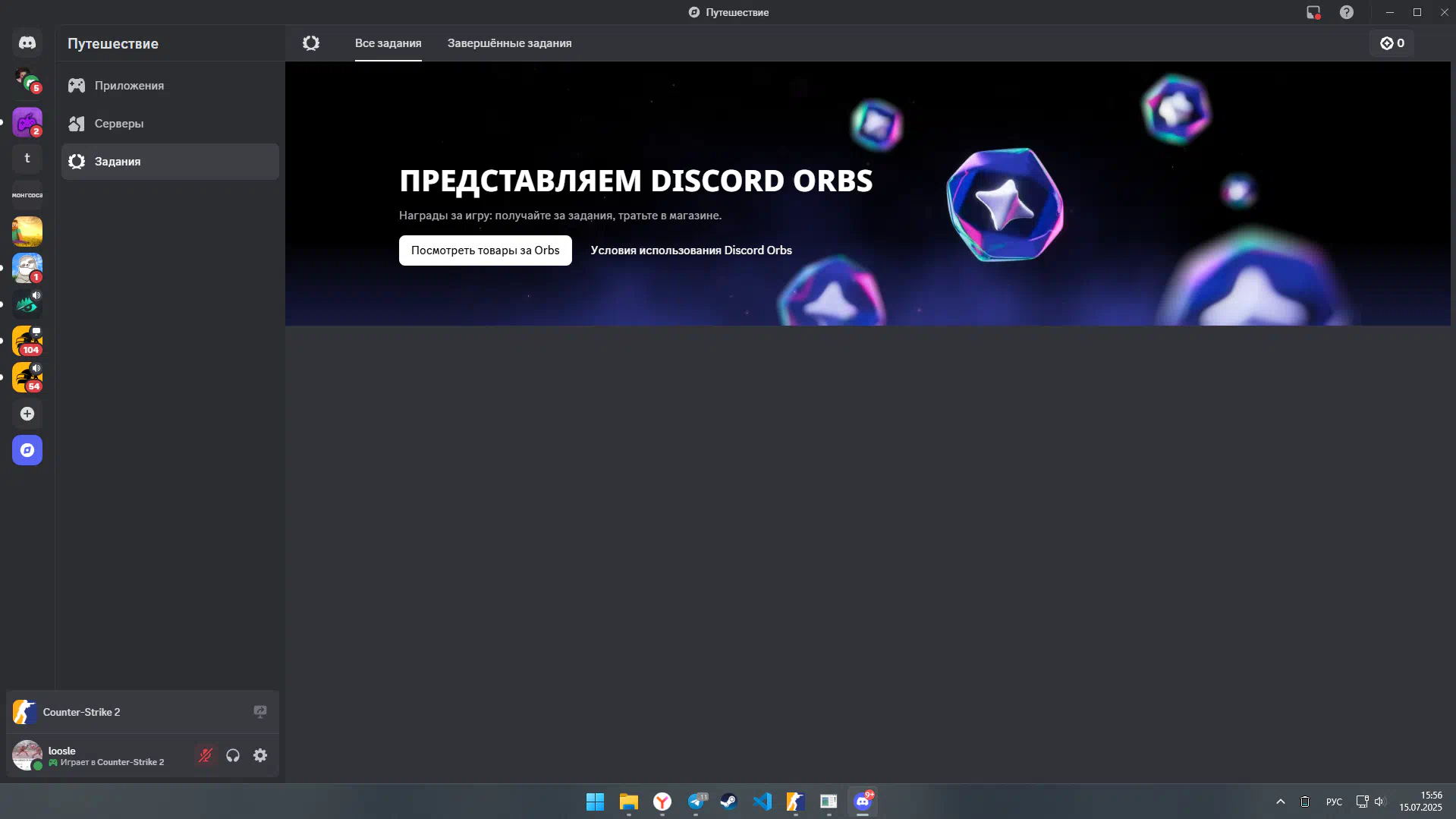Open the Windows Start menu
This screenshot has height=819, width=1456.
click(595, 802)
